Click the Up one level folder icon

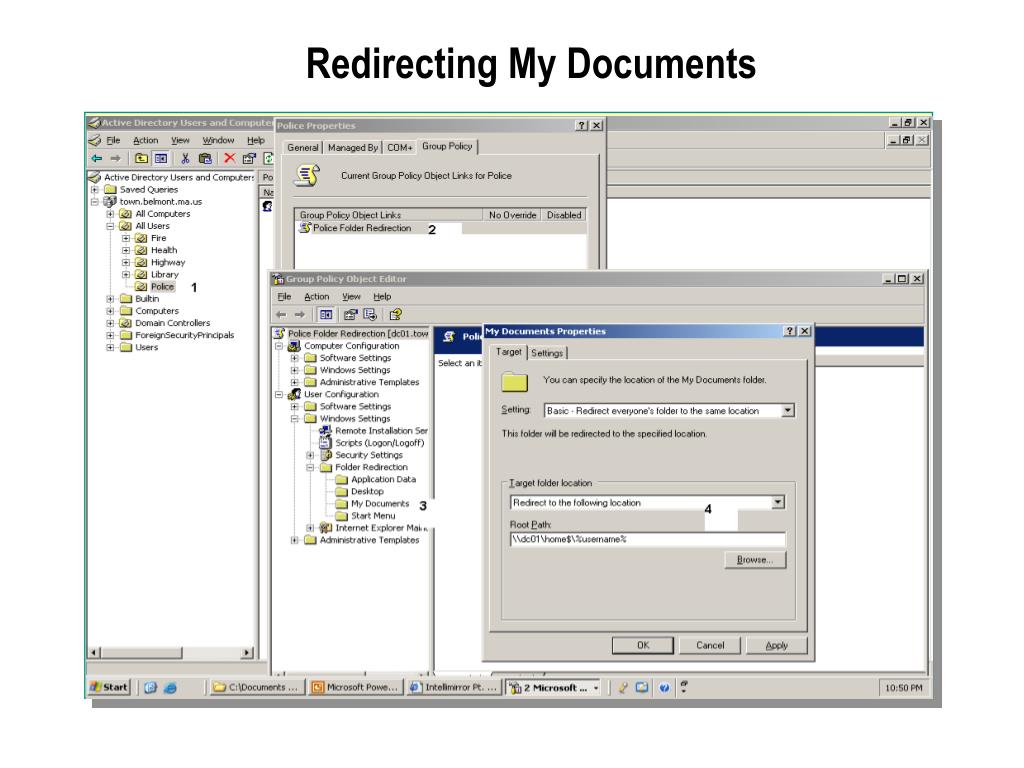(141, 158)
